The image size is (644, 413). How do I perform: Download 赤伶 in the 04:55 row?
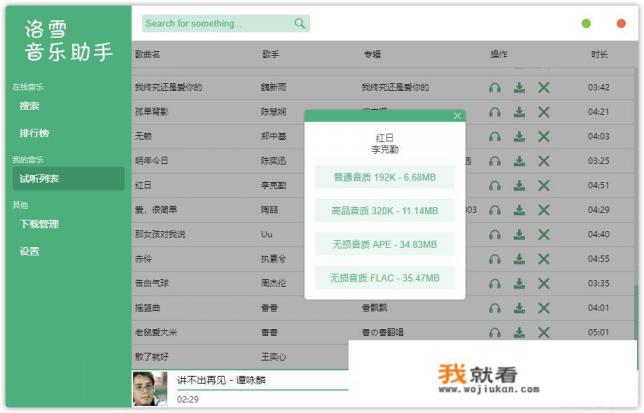519,259
